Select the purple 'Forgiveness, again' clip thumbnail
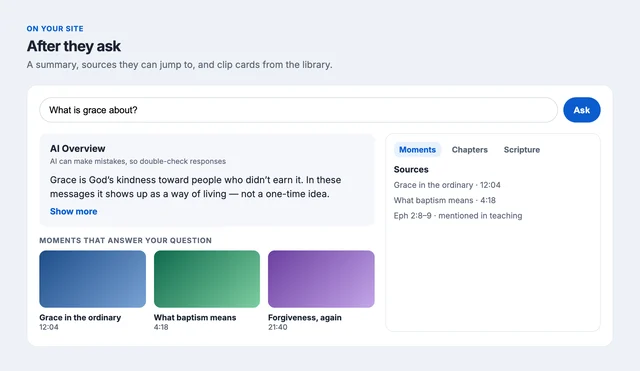640x371 pixels. [321, 279]
